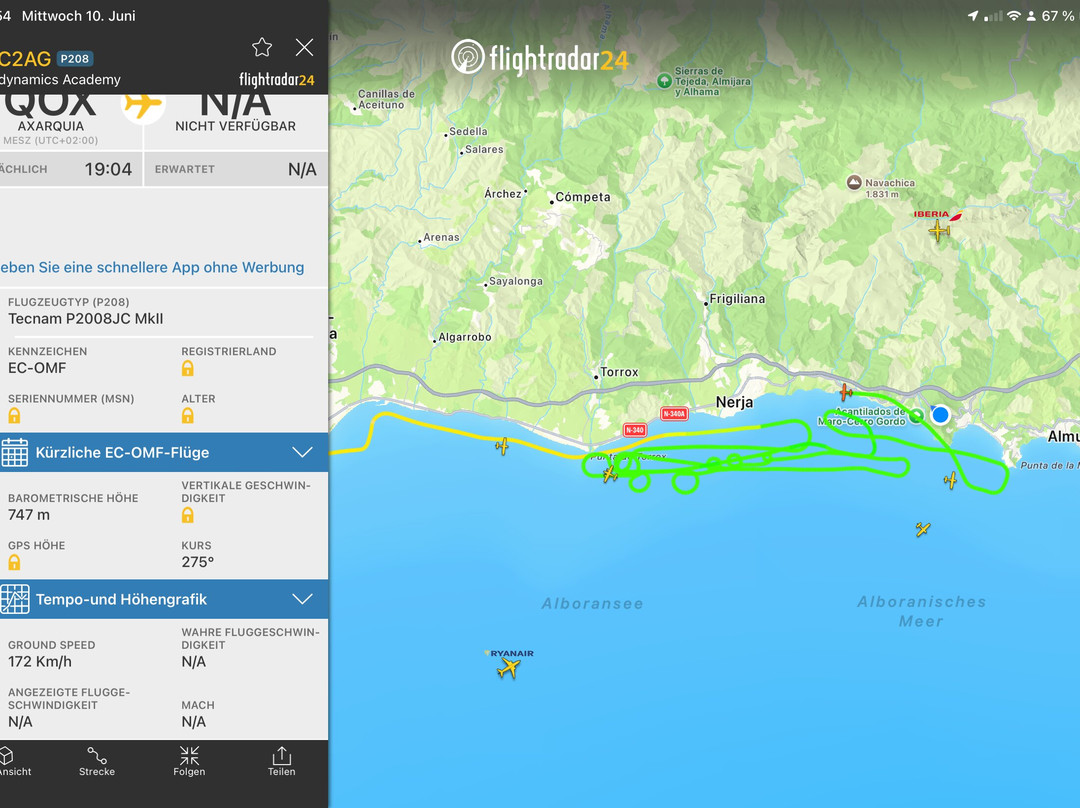Select the Iberia aircraft on the map
The width and height of the screenshot is (1080, 808).
[x=939, y=230]
